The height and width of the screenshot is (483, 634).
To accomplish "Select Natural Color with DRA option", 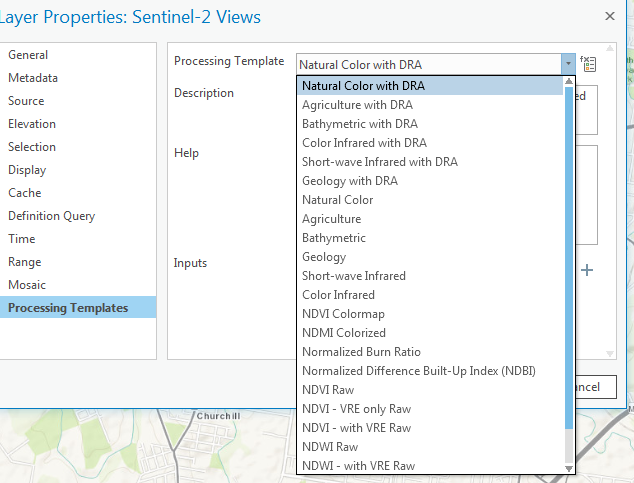I will click(x=430, y=86).
